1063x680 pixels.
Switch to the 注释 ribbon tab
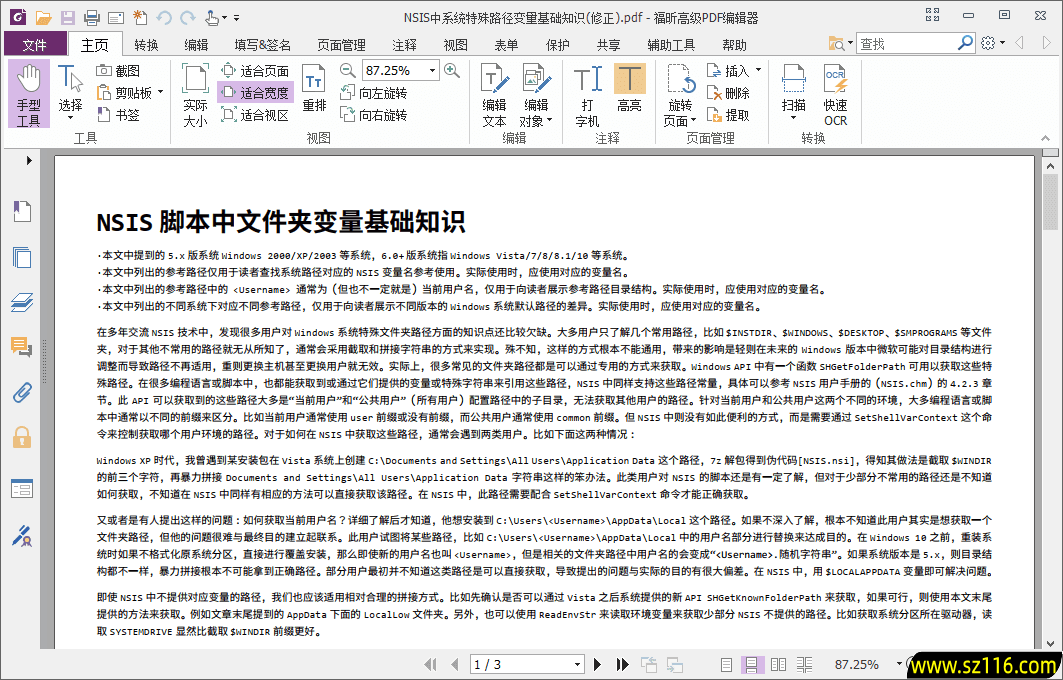(403, 44)
